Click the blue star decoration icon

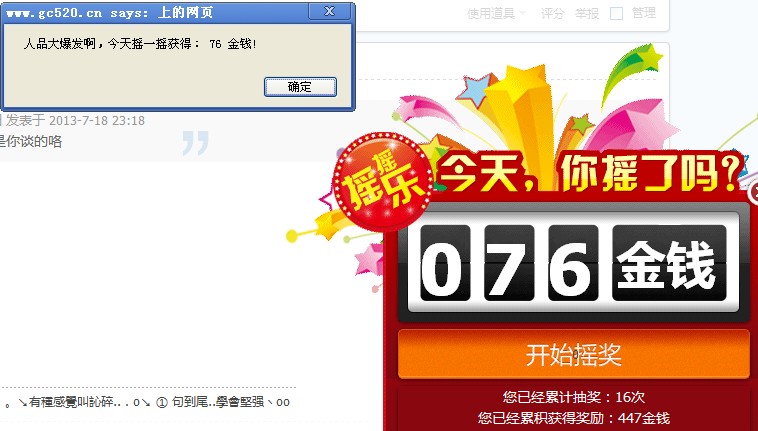point(475,89)
